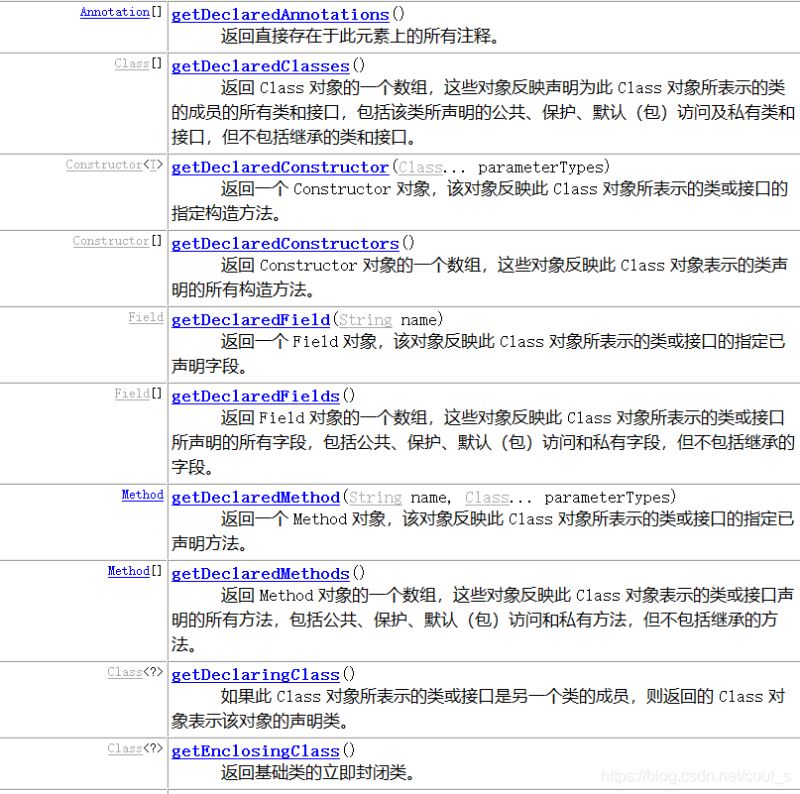
Task: Open the getDeclaredAnnotations() method link
Action: pos(278,14)
